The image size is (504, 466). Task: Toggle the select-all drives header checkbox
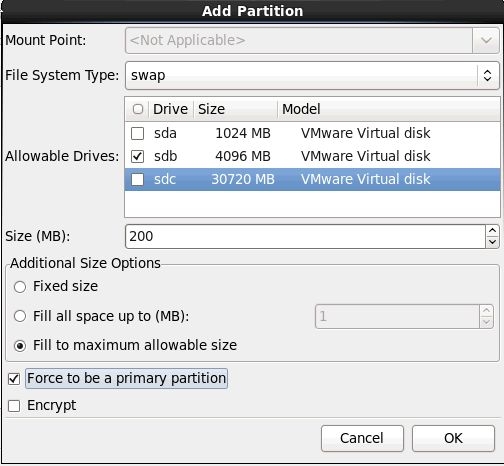pos(138,109)
